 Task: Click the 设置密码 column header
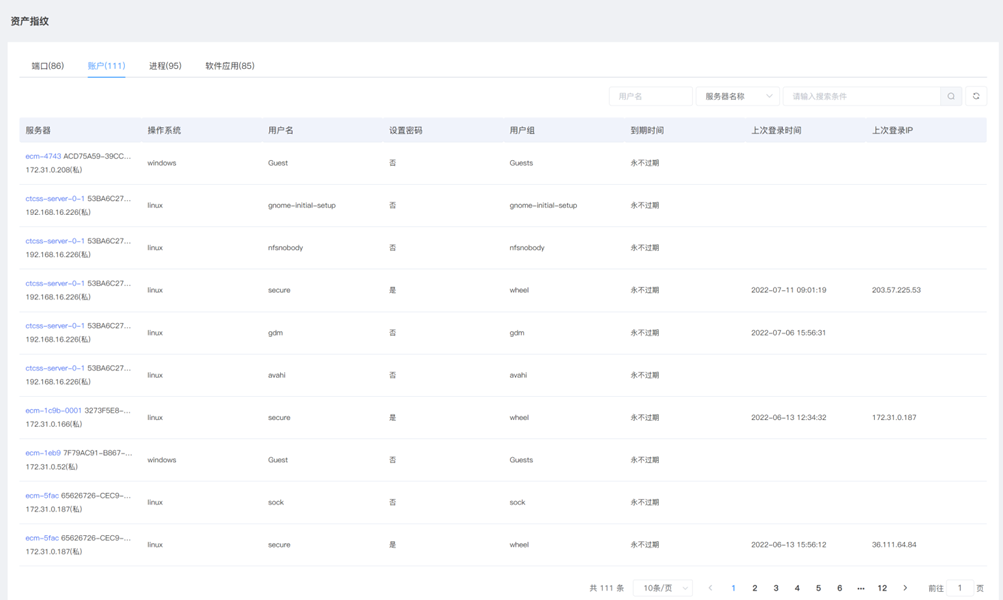[x=406, y=130]
